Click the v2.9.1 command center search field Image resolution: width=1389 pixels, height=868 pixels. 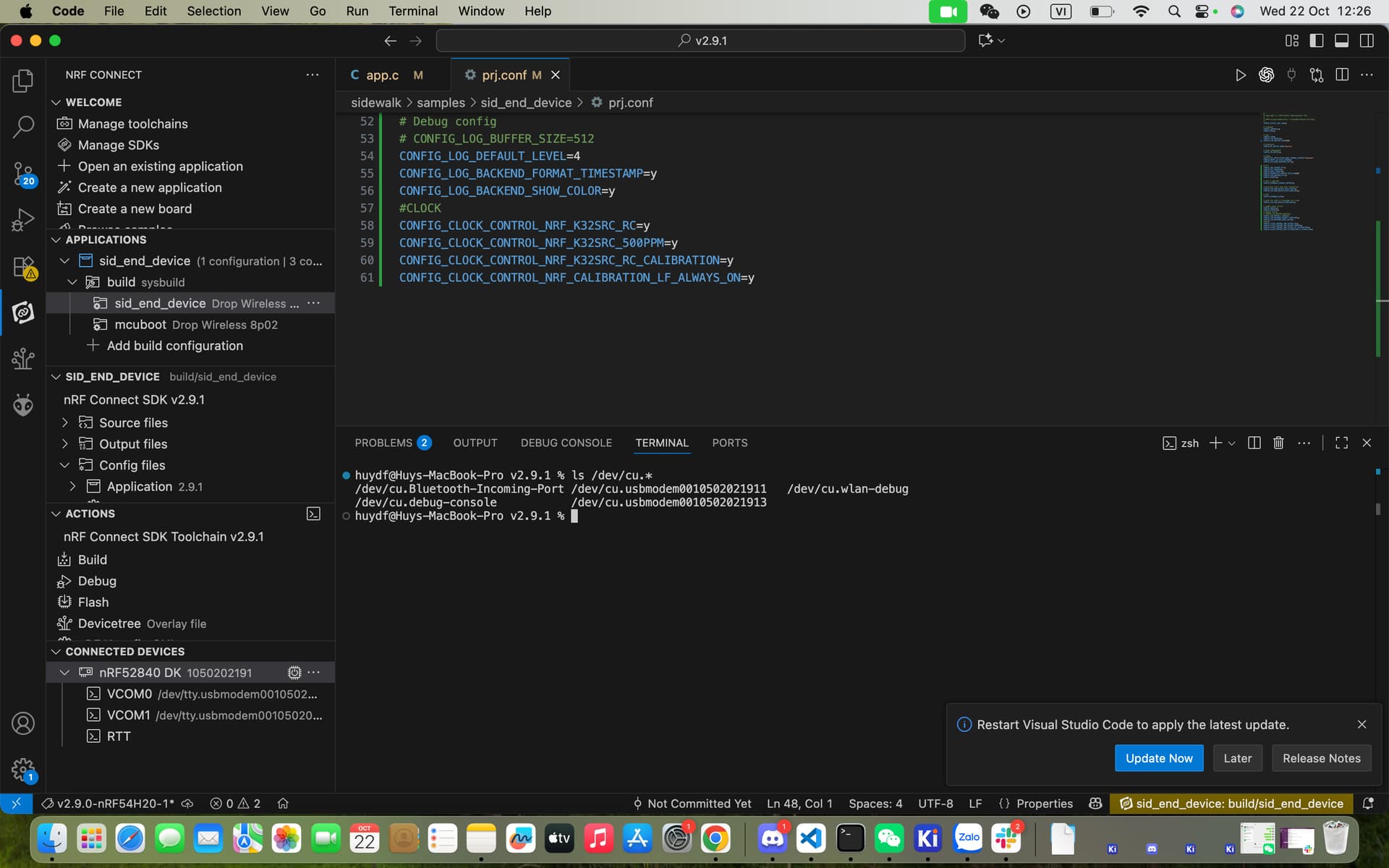pyautogui.click(x=700, y=41)
